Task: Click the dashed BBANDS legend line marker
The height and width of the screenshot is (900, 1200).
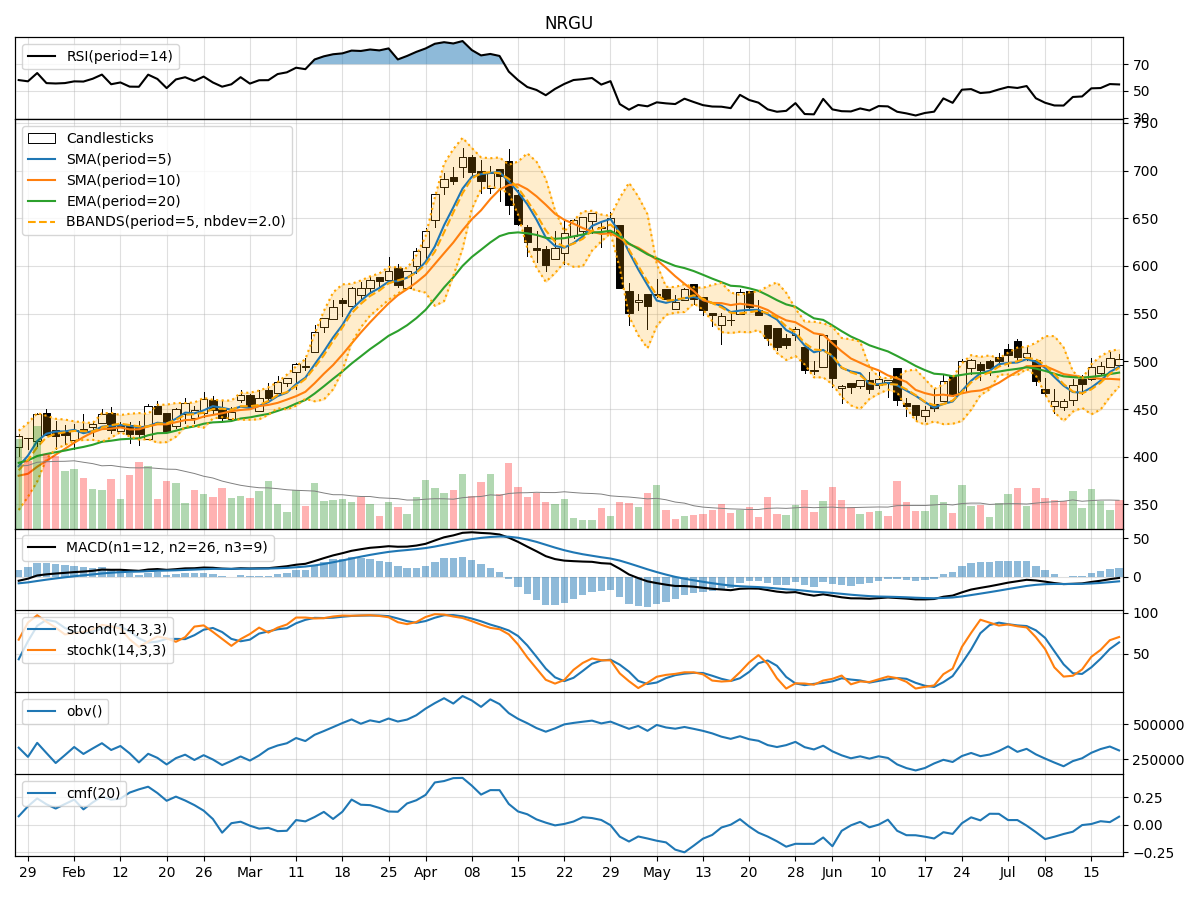Action: (43, 222)
